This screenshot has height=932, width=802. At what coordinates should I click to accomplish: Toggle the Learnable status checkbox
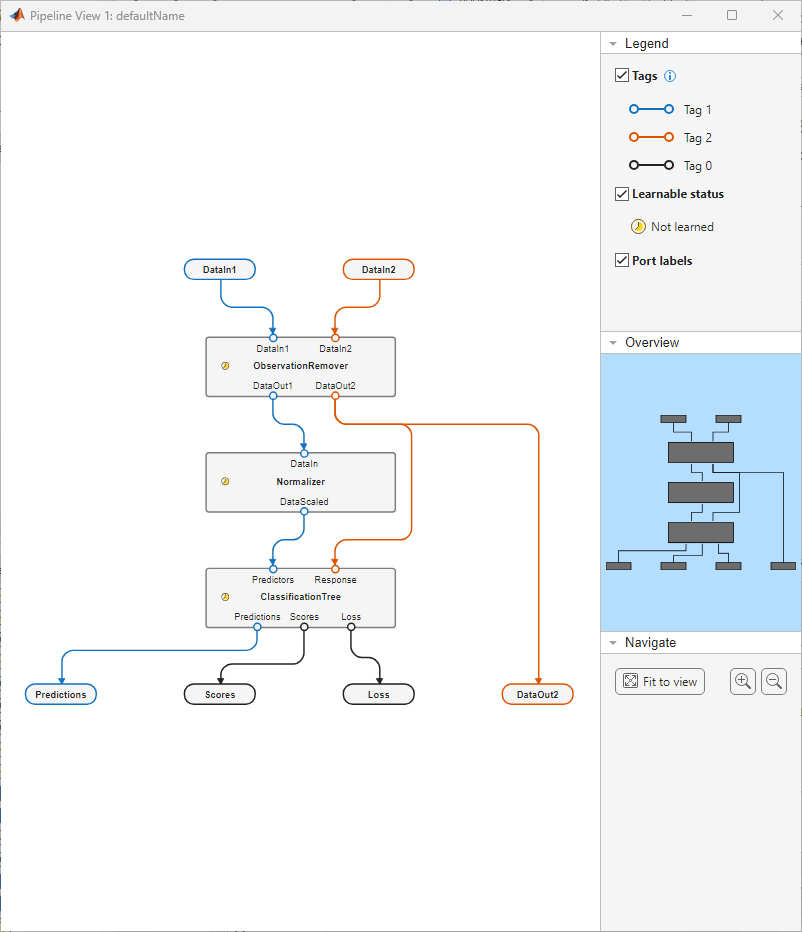tap(622, 193)
